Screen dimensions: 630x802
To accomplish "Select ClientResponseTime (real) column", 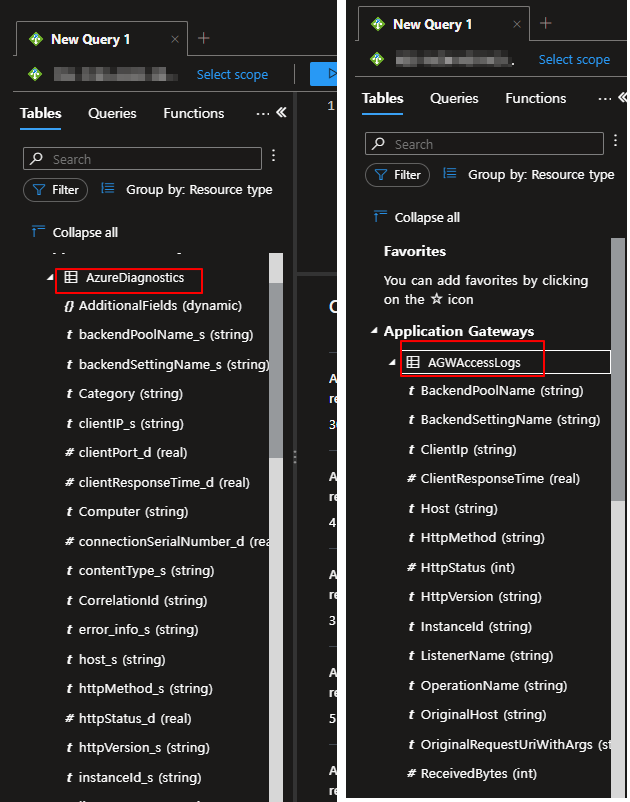I will tap(493, 479).
